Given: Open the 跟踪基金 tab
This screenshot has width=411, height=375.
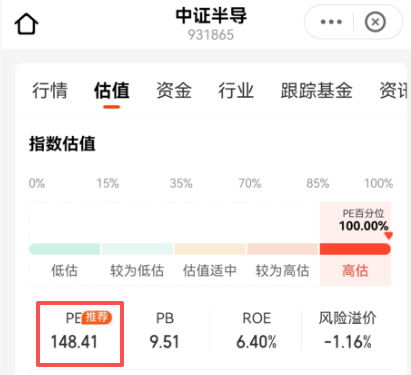Looking at the screenshot, I should pyautogui.click(x=316, y=90).
